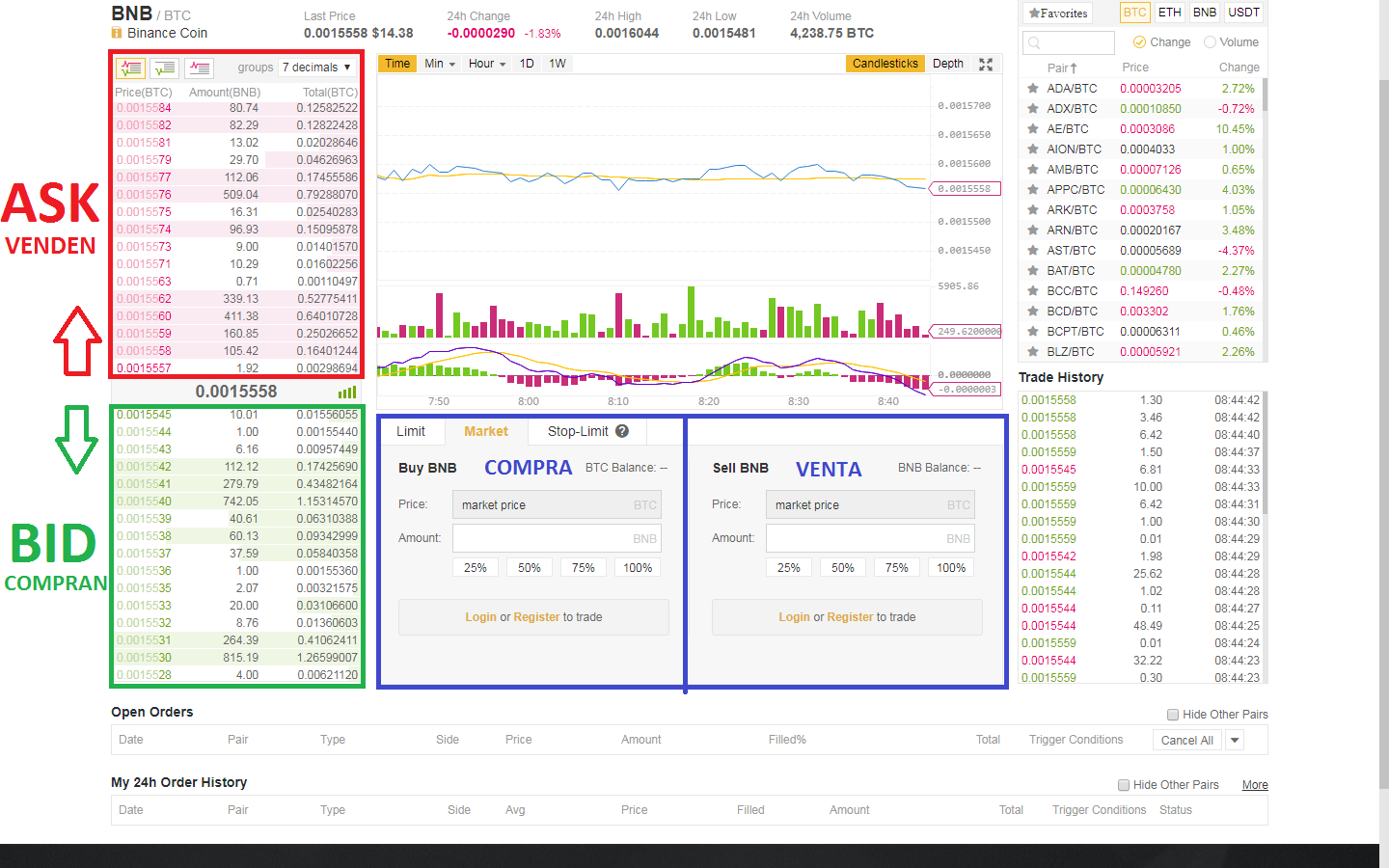The height and width of the screenshot is (868, 1389).
Task: Click the Stop-Limit help question mark icon
Action: click(622, 431)
